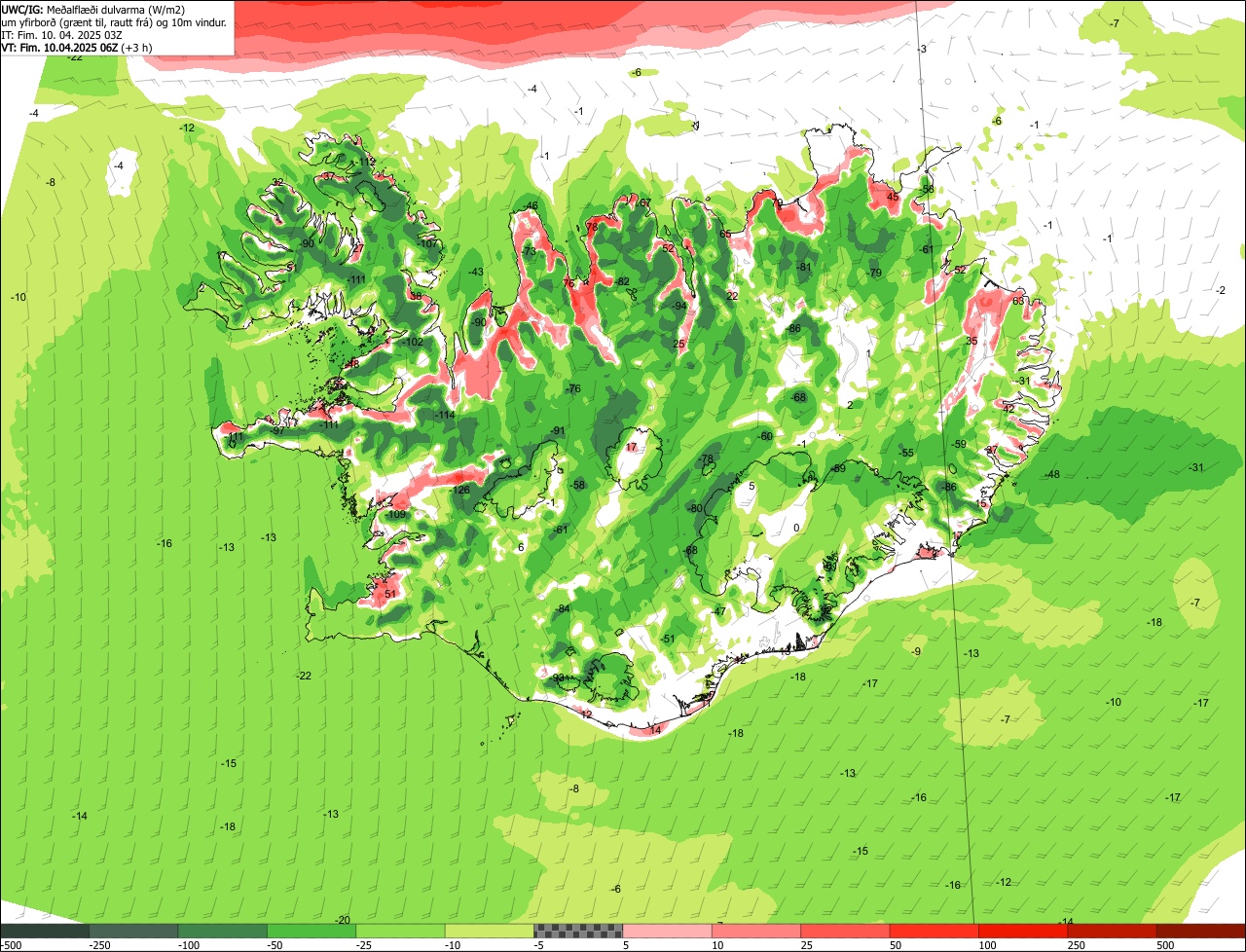Click the "-79" value label

coord(874,273)
